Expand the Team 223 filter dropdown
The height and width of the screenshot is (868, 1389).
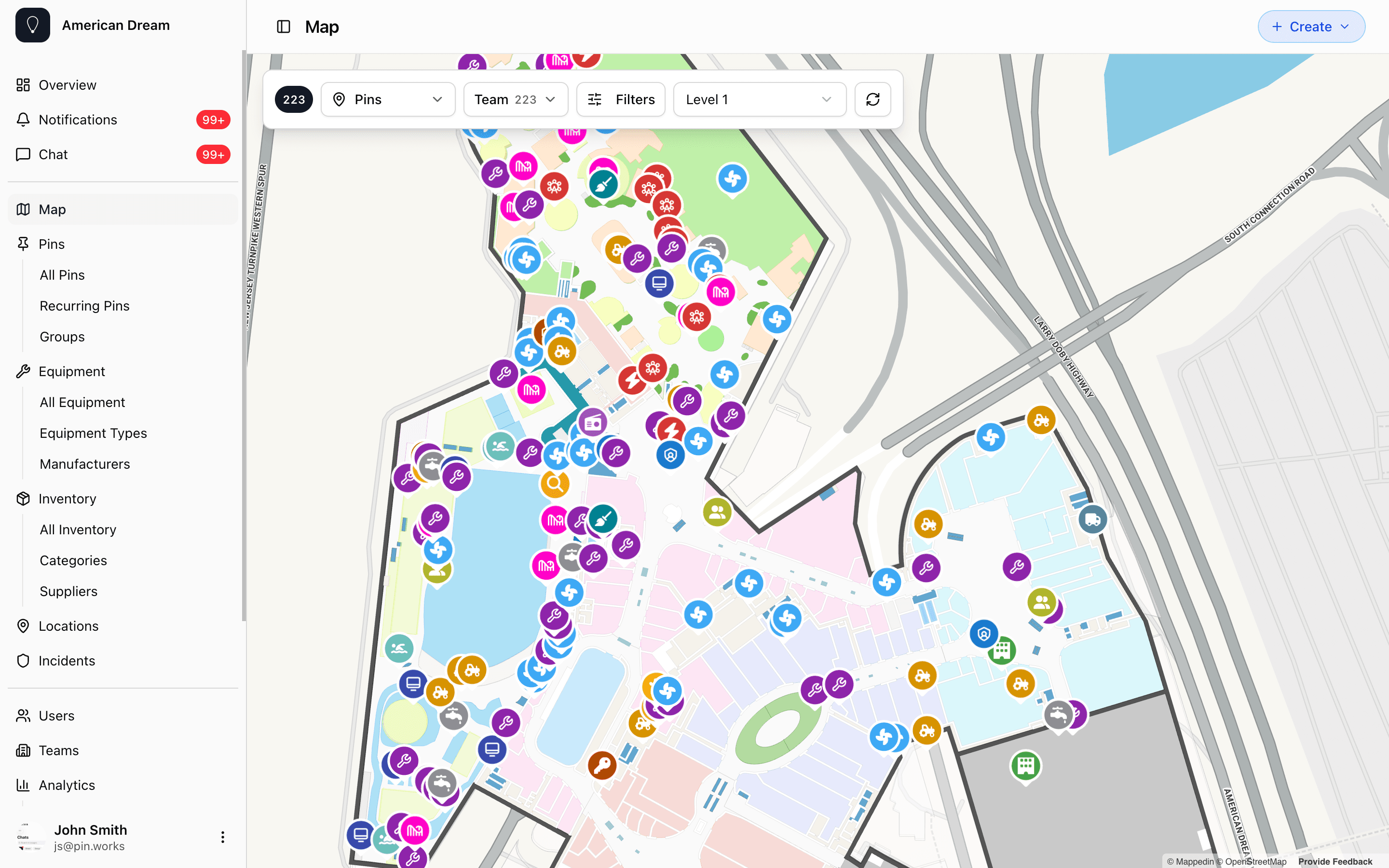pos(515,99)
